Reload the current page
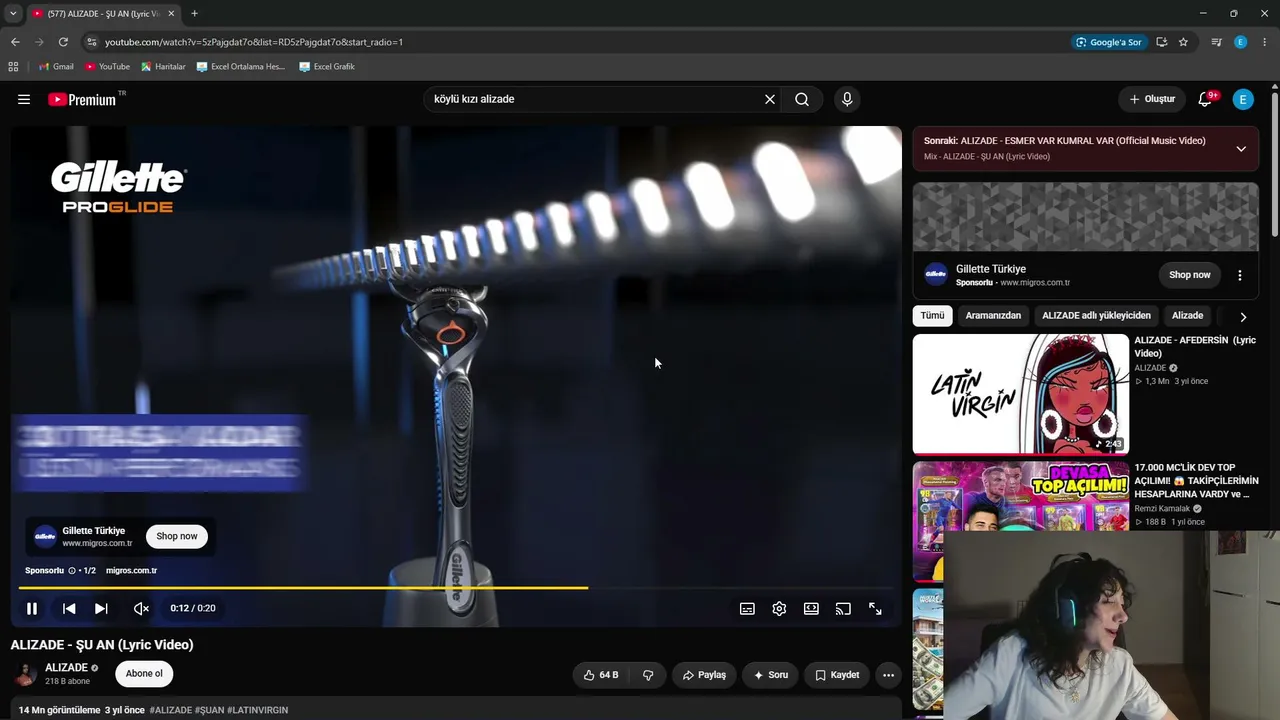1280x720 pixels. tap(63, 42)
